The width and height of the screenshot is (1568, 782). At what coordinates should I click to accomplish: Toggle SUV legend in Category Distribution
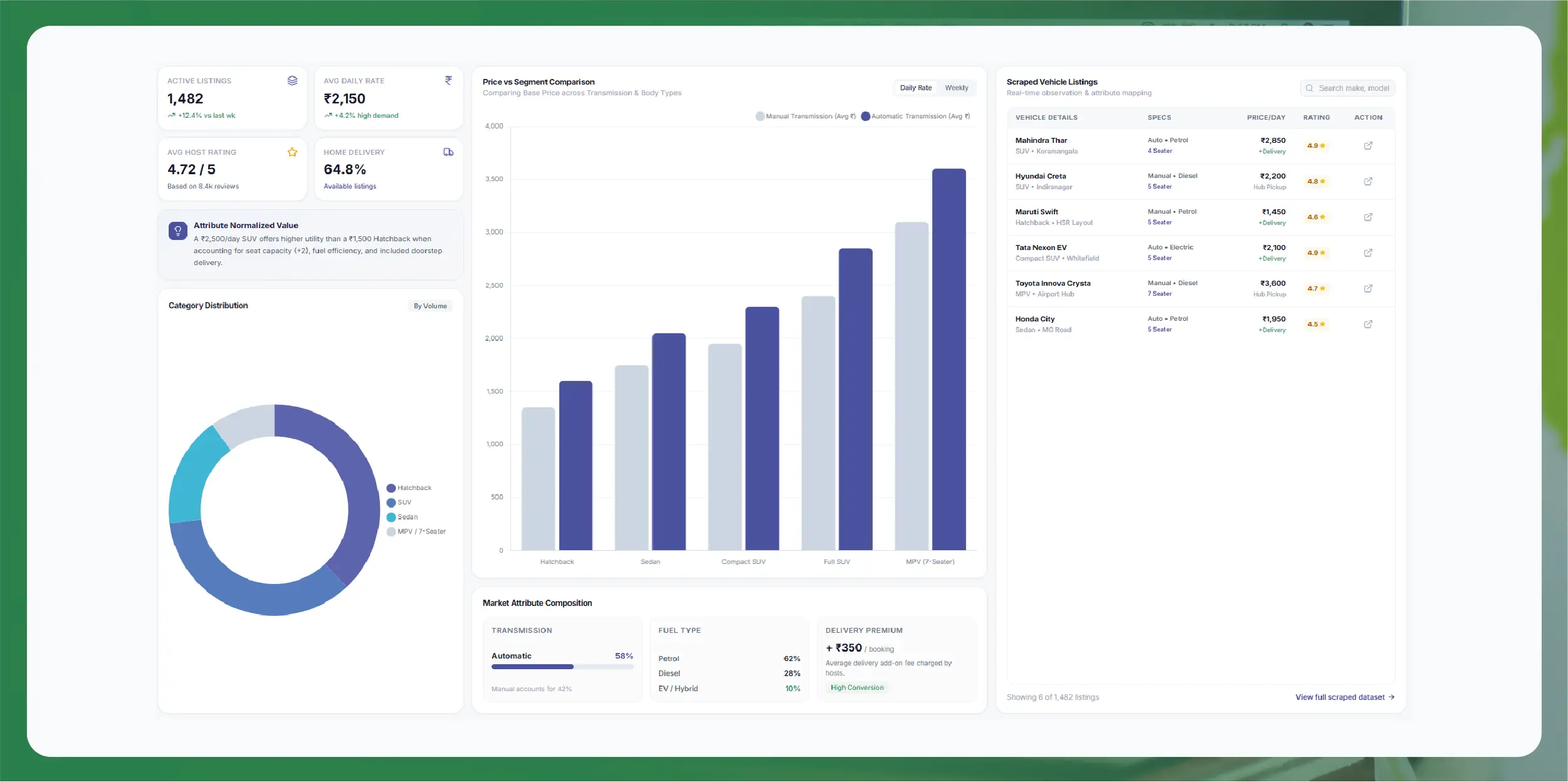click(399, 503)
